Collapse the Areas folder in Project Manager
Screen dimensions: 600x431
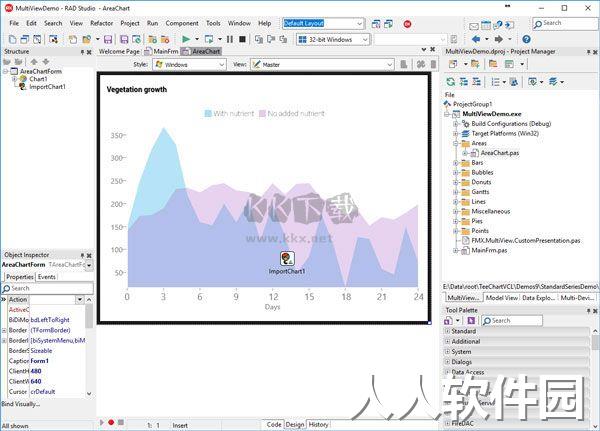point(455,144)
